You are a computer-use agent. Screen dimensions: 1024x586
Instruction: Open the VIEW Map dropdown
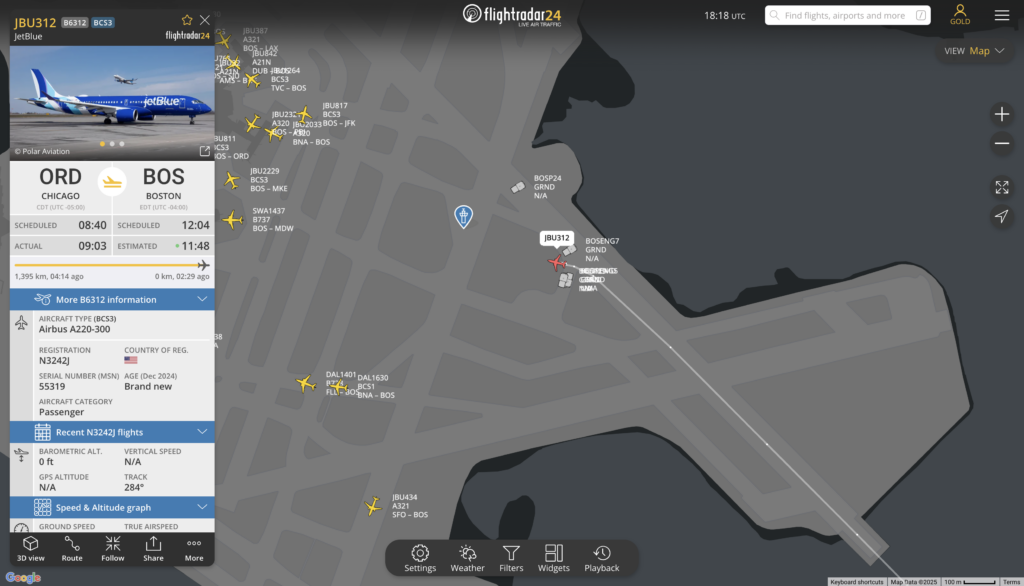974,51
